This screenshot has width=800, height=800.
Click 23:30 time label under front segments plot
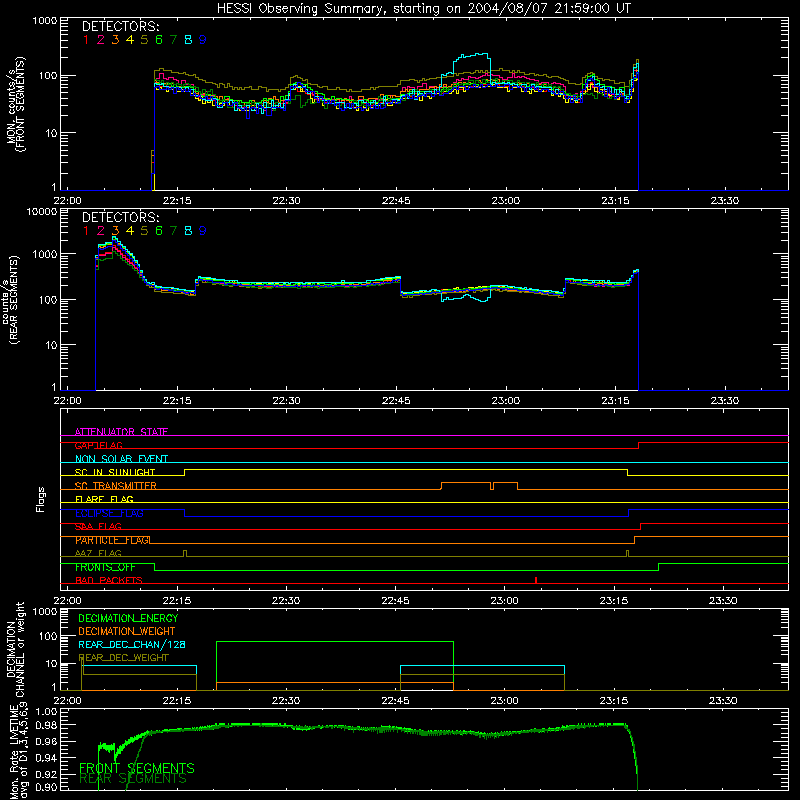click(x=724, y=201)
